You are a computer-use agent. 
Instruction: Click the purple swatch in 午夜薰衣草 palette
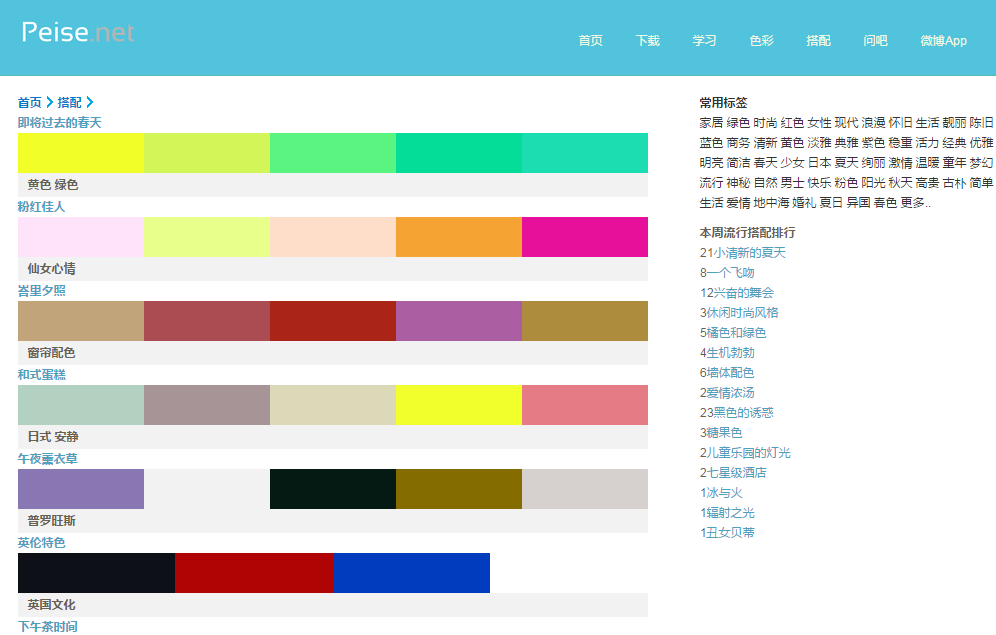pyautogui.click(x=80, y=489)
